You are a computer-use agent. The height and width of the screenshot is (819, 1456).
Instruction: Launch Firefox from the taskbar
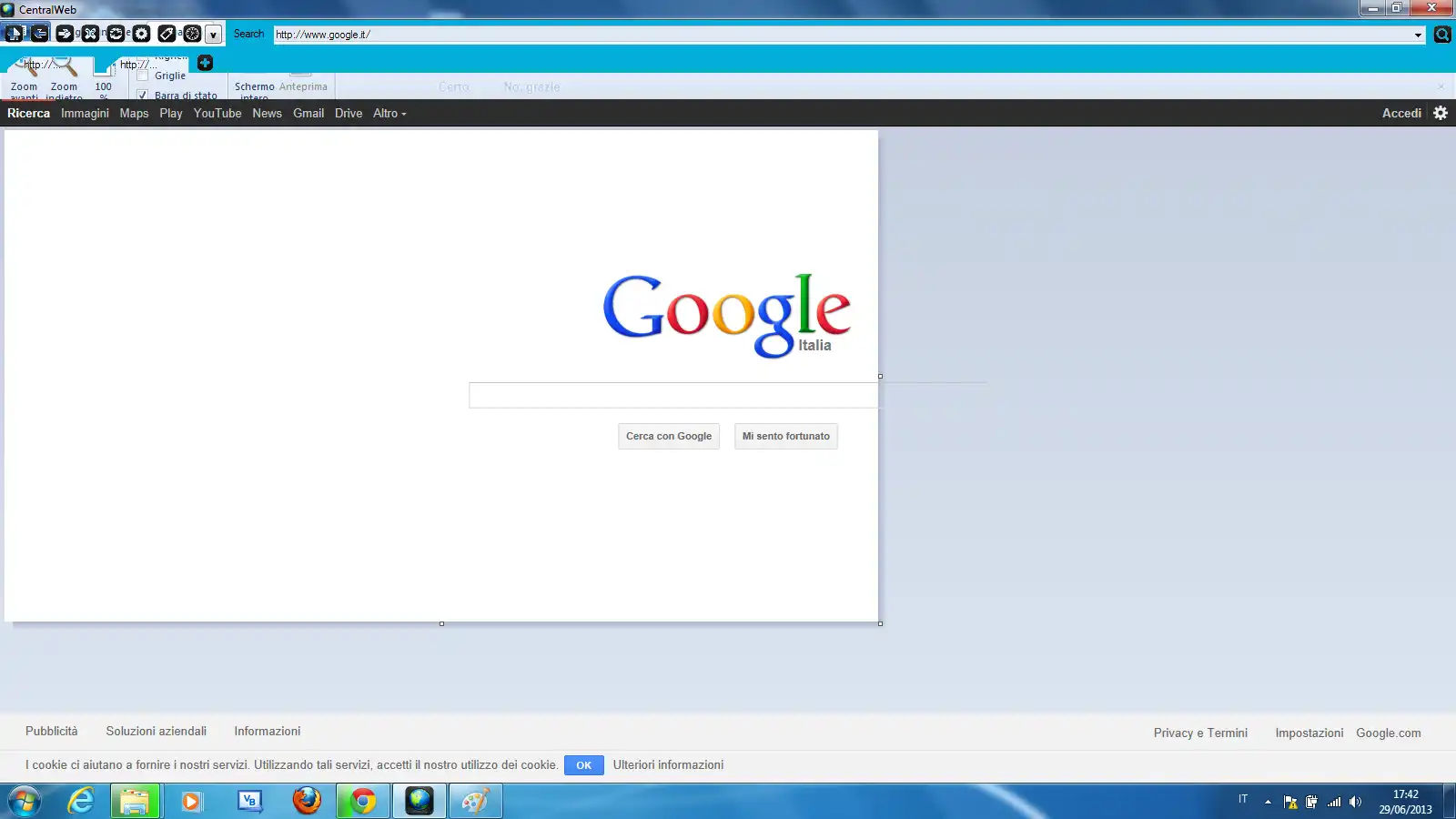(x=307, y=802)
